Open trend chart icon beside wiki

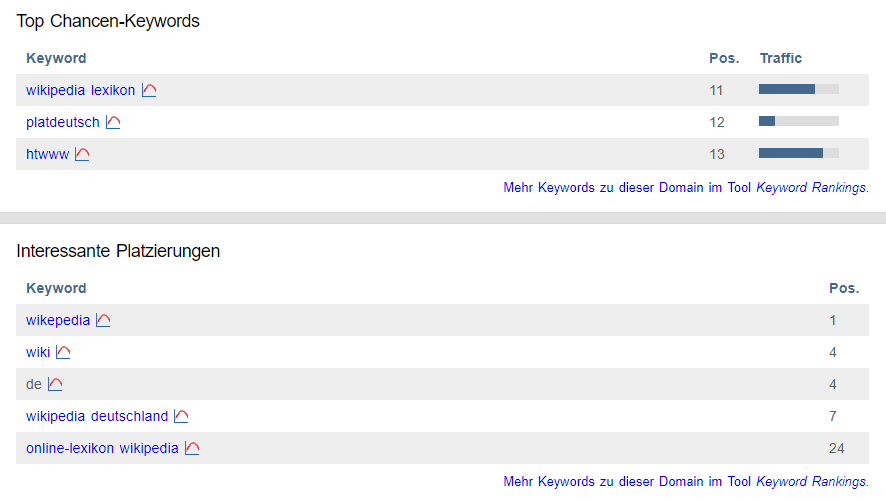pyautogui.click(x=63, y=352)
